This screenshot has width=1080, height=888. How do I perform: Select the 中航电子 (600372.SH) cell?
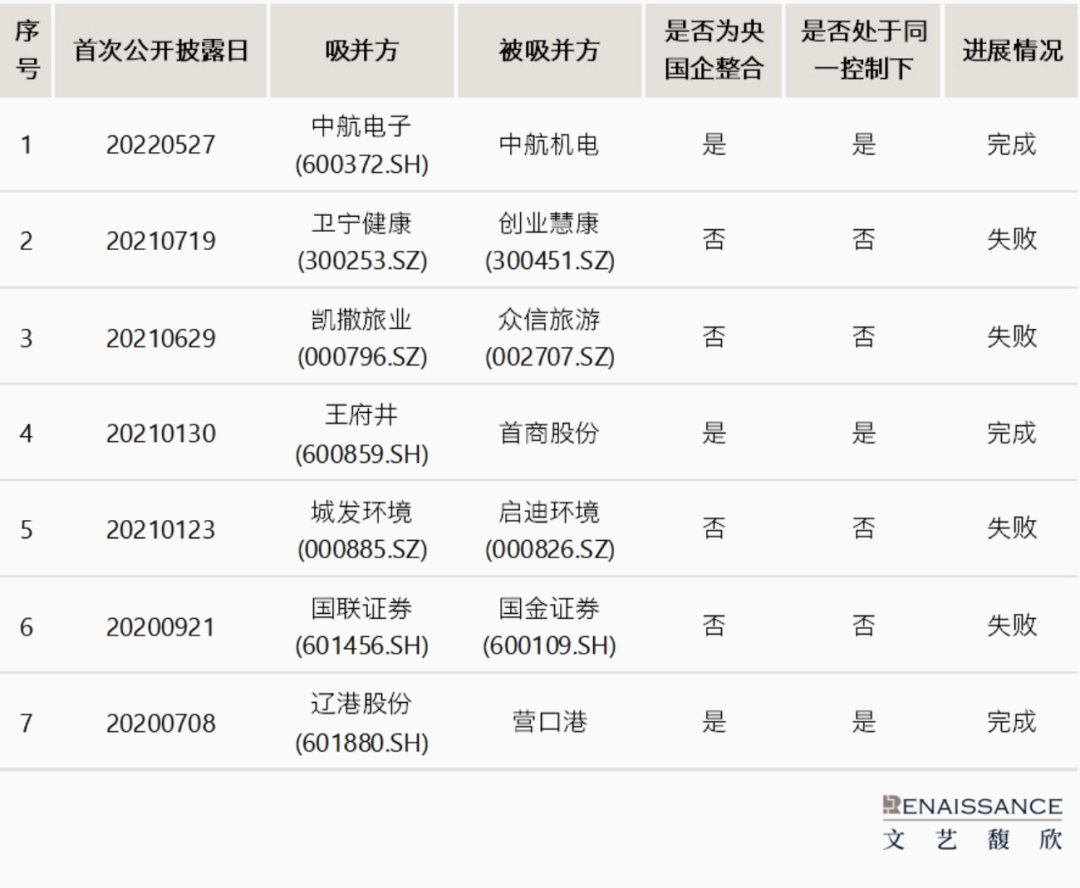pos(362,145)
